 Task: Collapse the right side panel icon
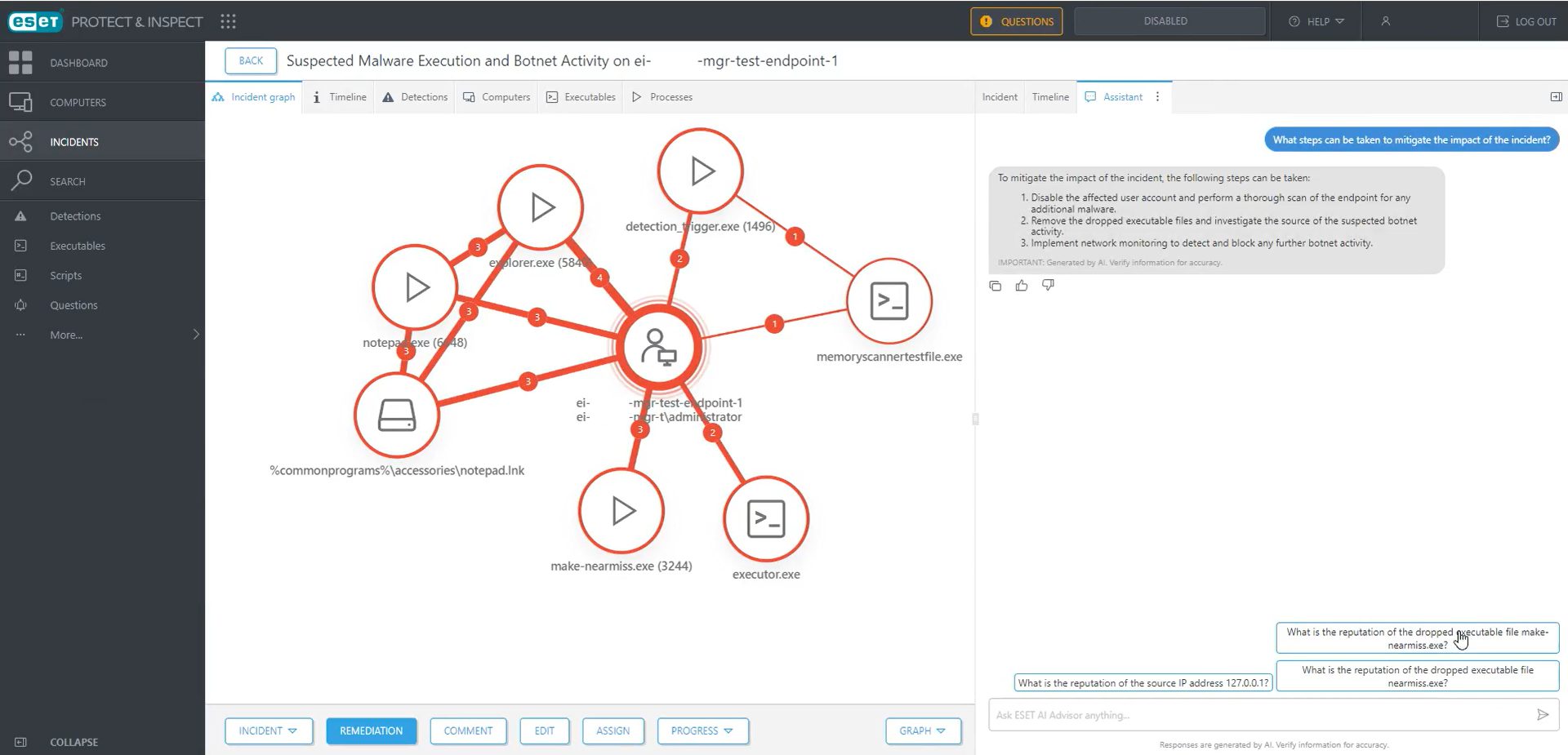coord(1556,96)
